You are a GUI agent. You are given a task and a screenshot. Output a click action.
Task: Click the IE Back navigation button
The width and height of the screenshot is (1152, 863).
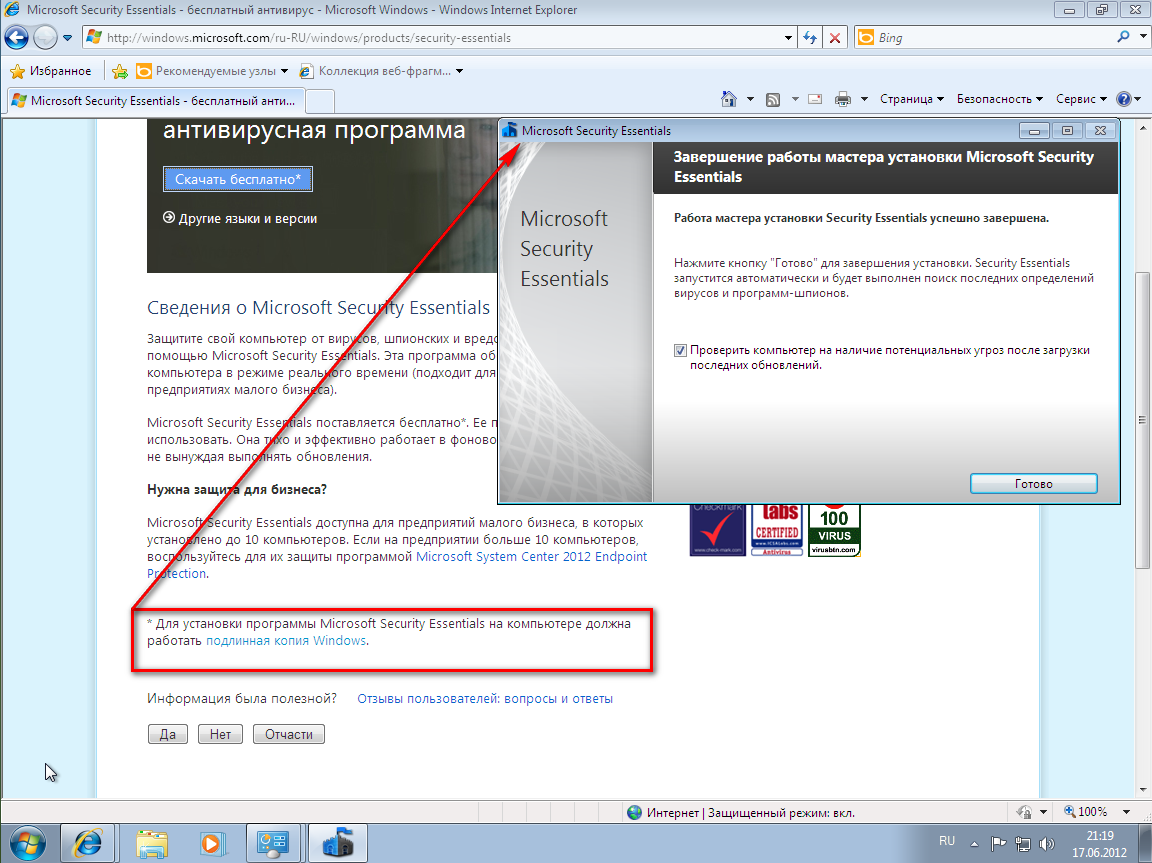(x=16, y=37)
